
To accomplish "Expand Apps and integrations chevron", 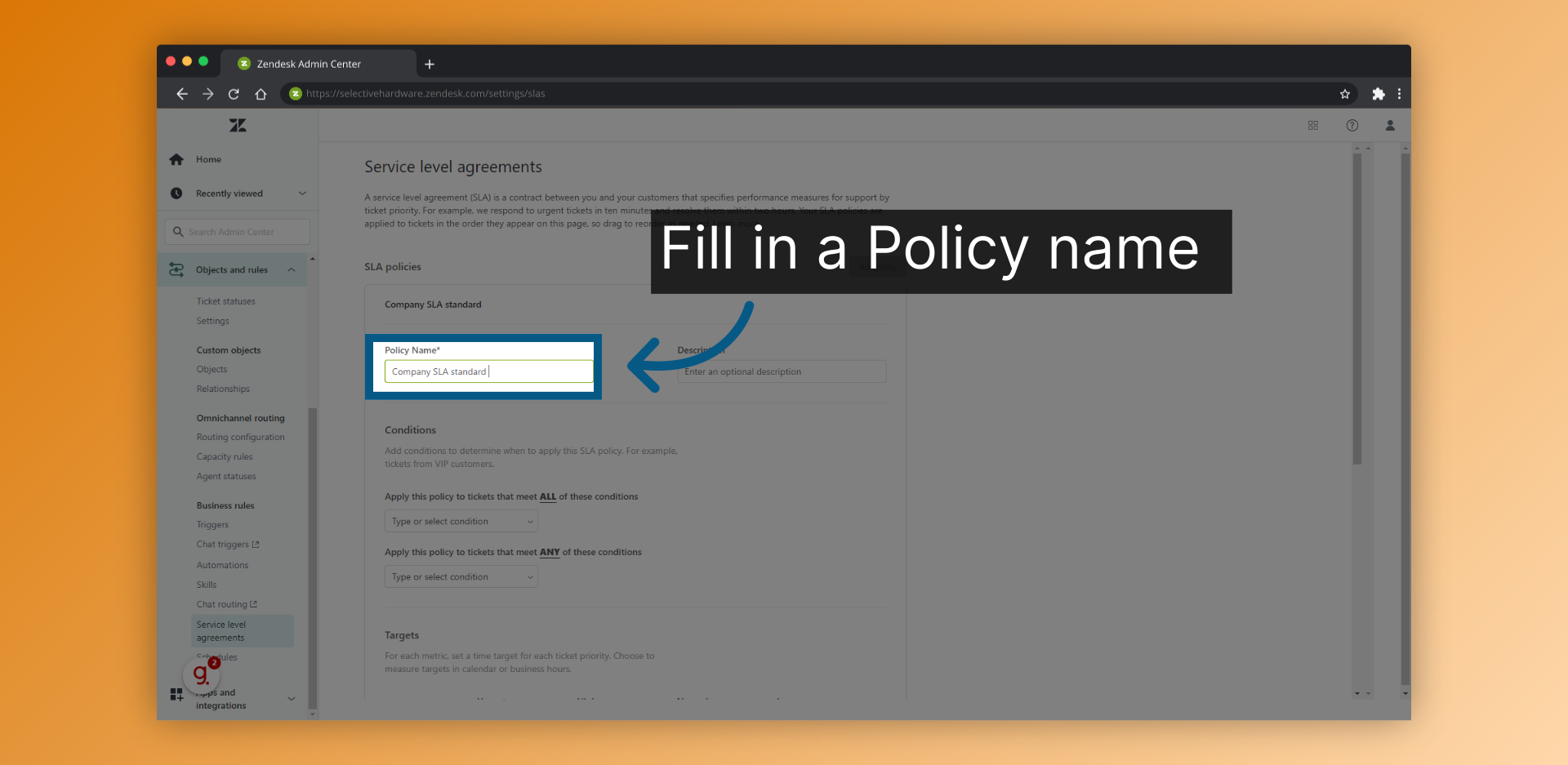I will 292,699.
